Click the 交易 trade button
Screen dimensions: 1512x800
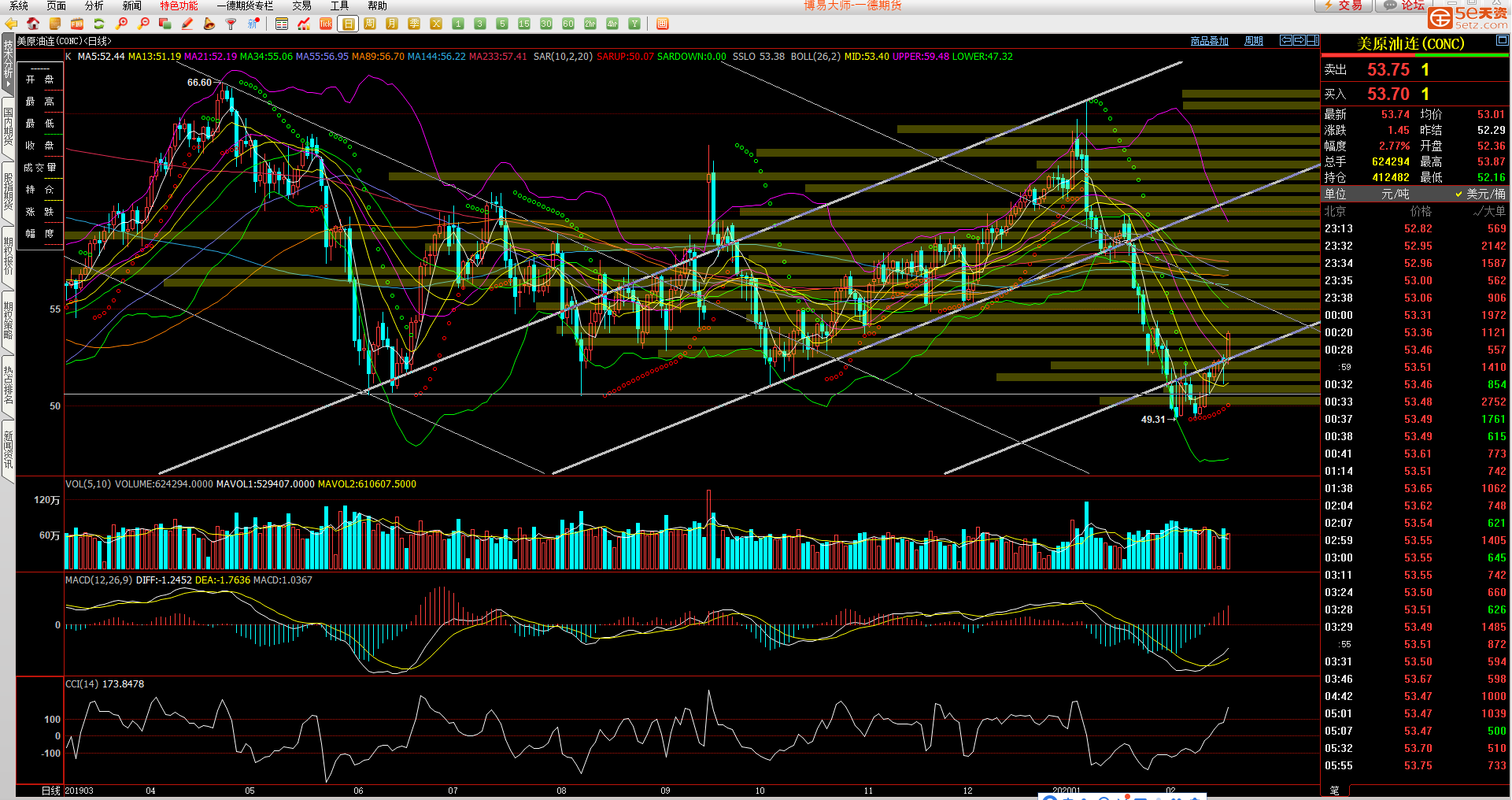(x=1344, y=6)
